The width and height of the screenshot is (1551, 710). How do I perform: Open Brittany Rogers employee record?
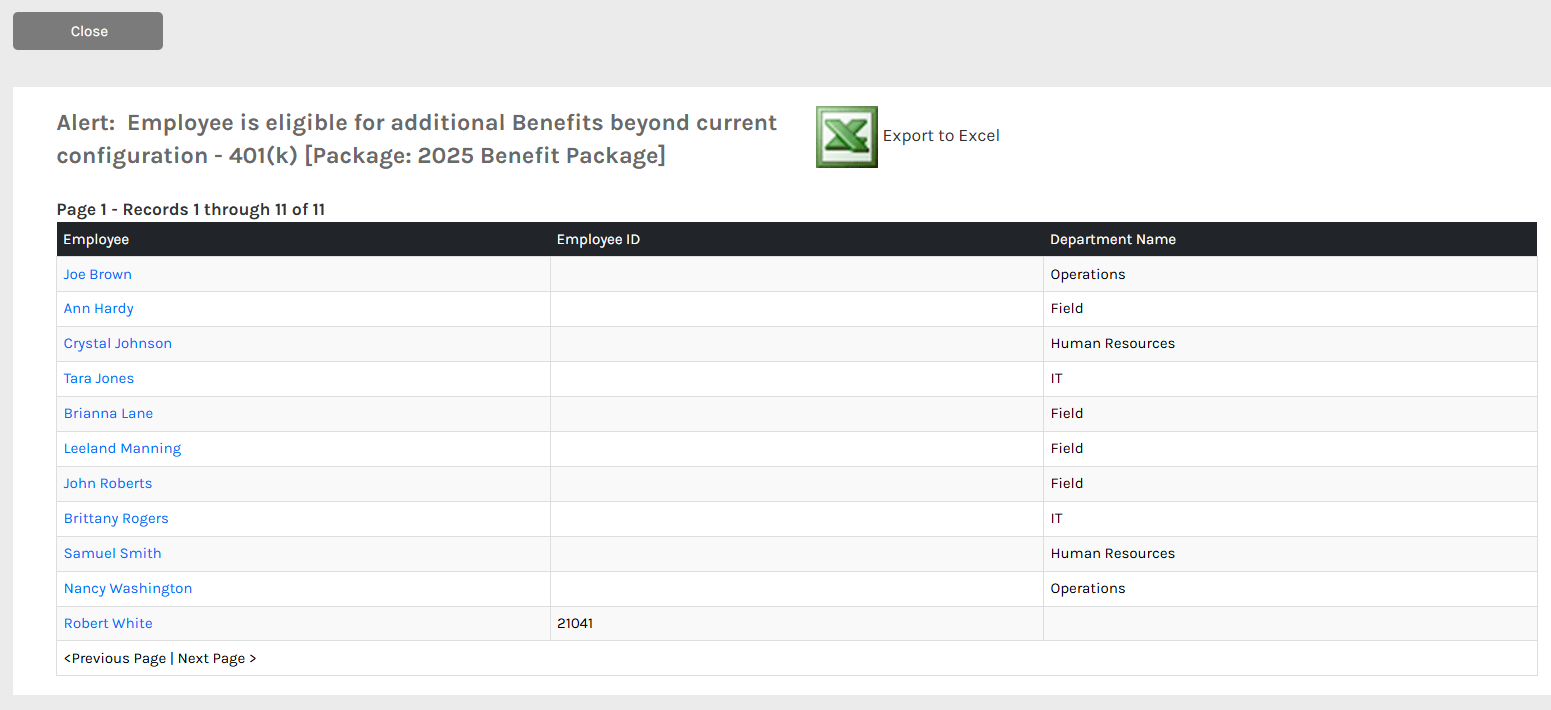tap(116, 519)
